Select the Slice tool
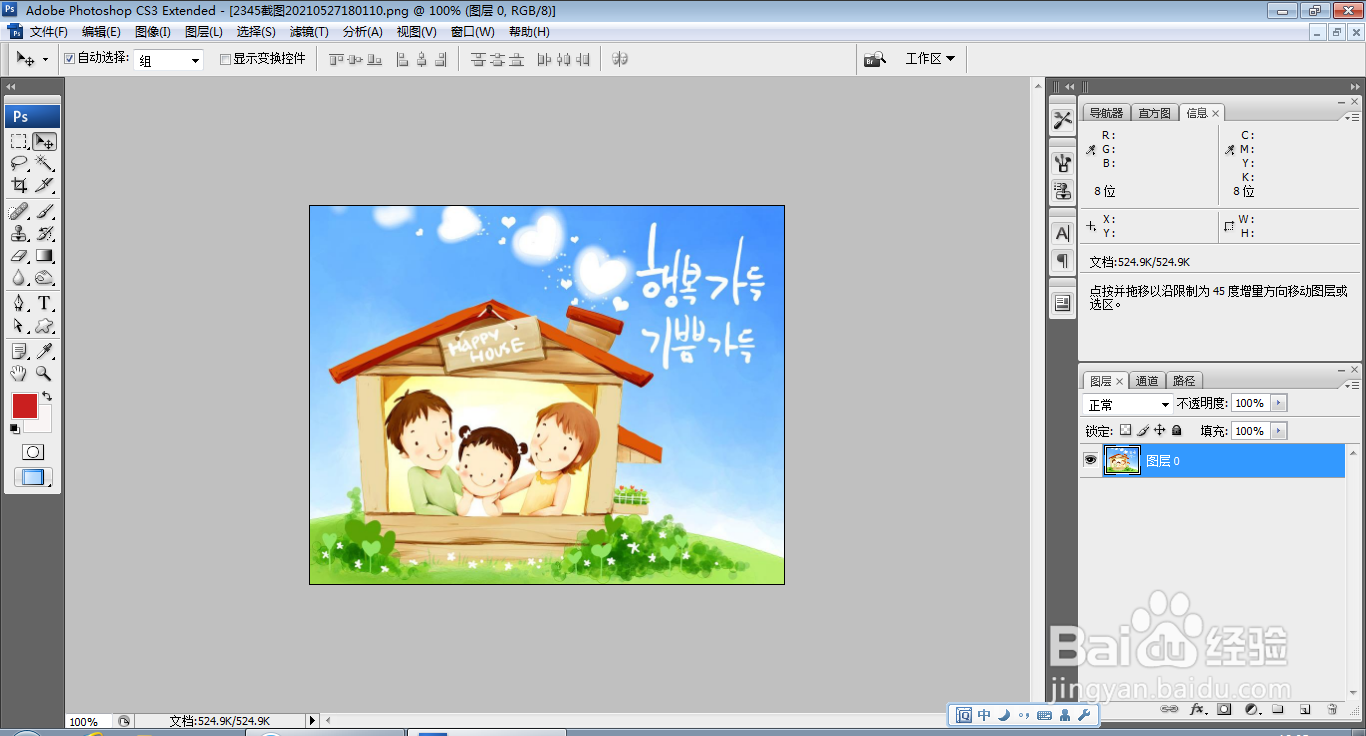 pyautogui.click(x=44, y=185)
